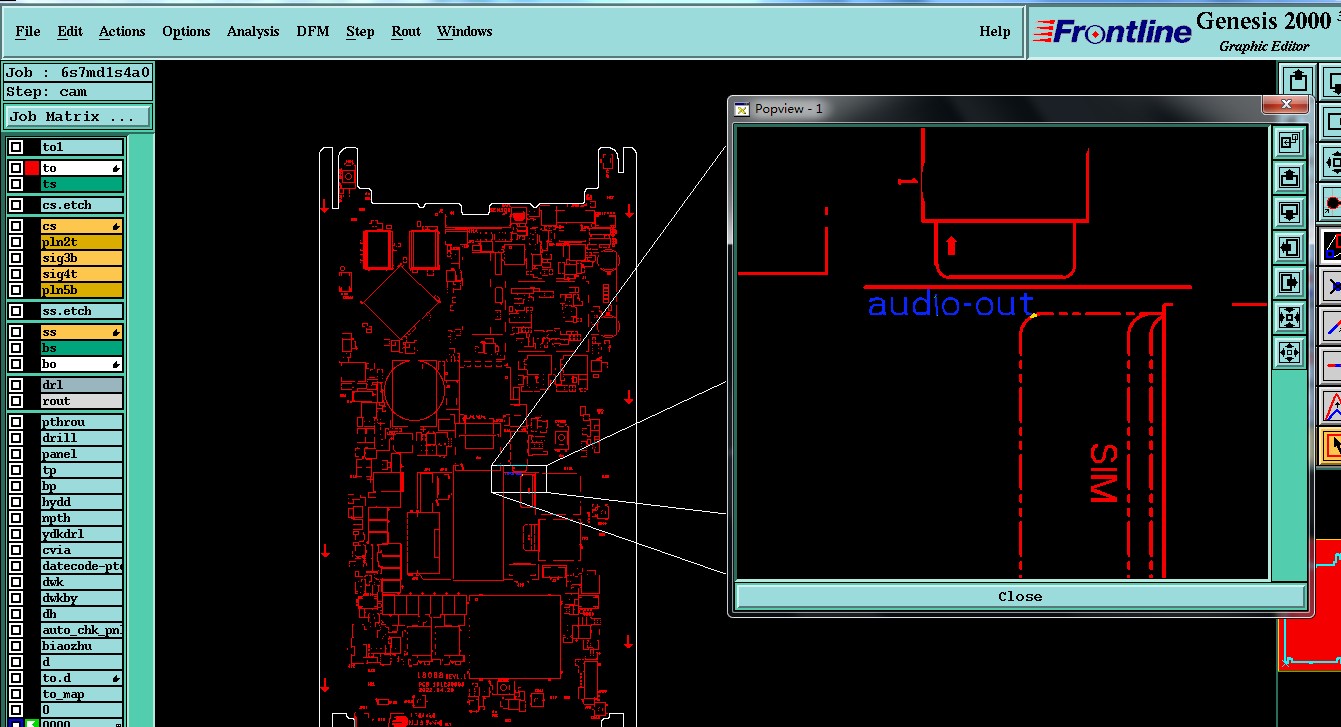Click the pan left icon in Popview

point(1289,247)
